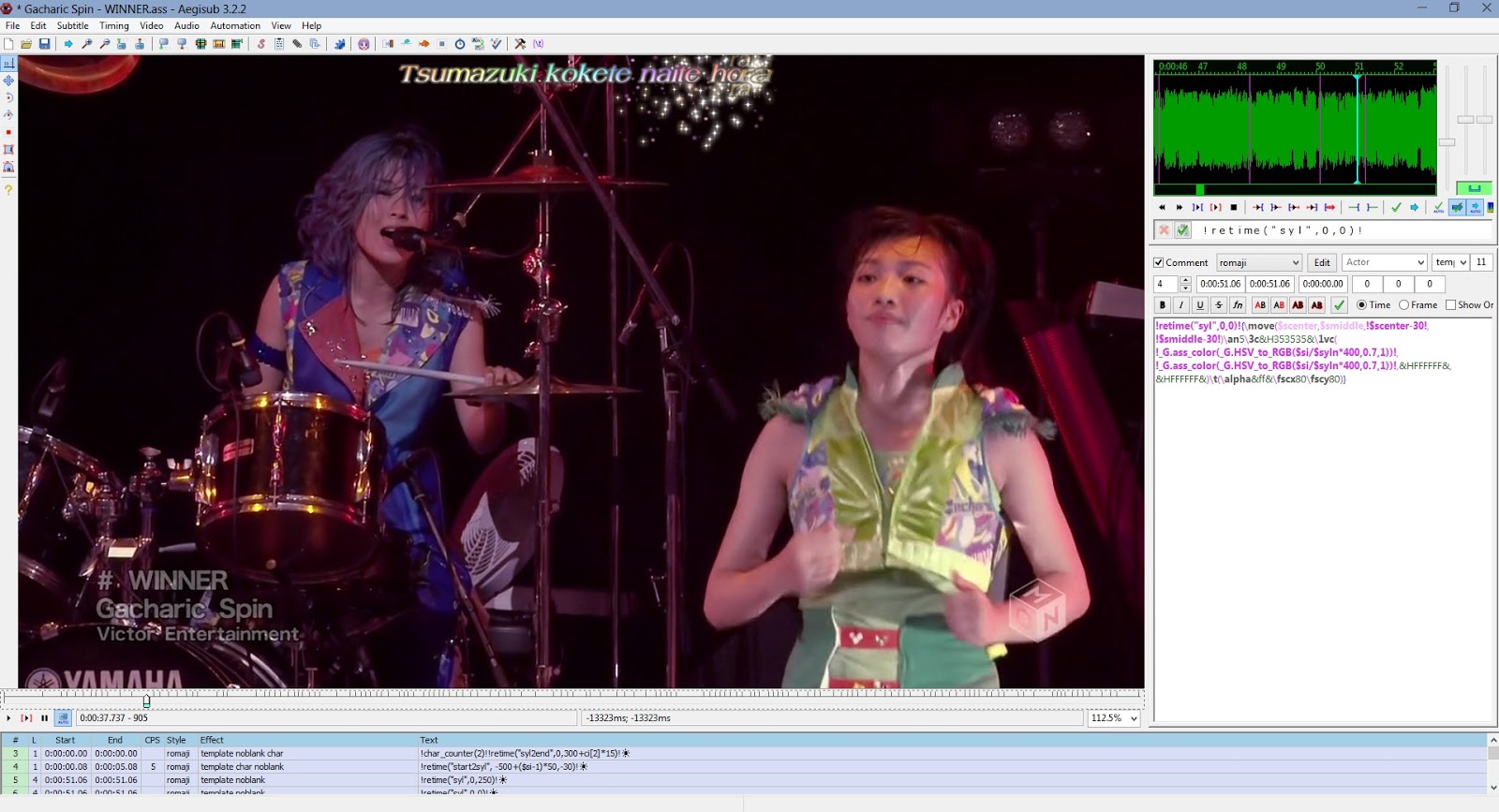This screenshot has height=812, width=1499.
Task: Apply strikeout with the S button
Action: [1219, 305]
